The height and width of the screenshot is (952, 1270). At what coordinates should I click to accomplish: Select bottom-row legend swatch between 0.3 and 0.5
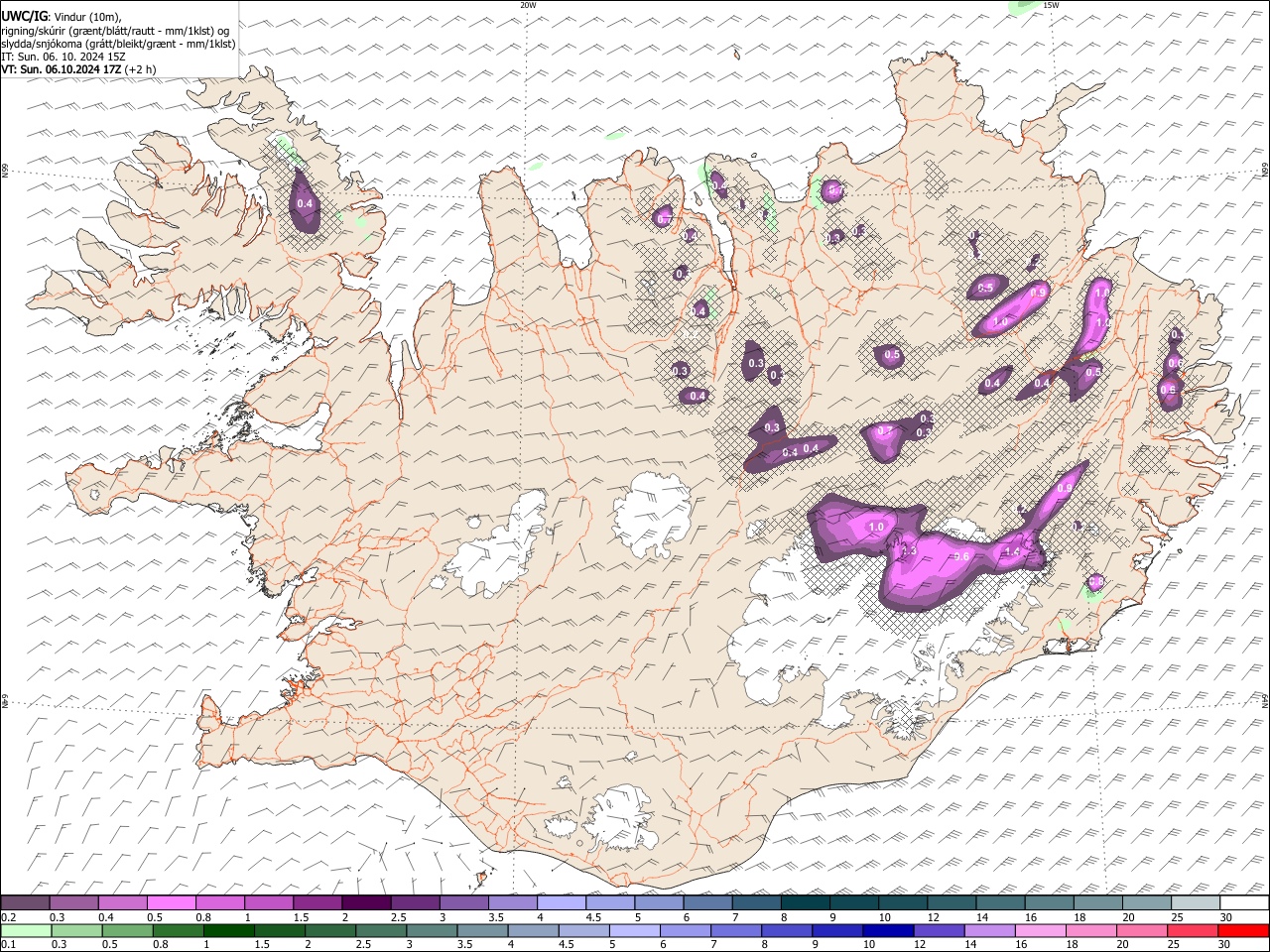click(x=76, y=931)
